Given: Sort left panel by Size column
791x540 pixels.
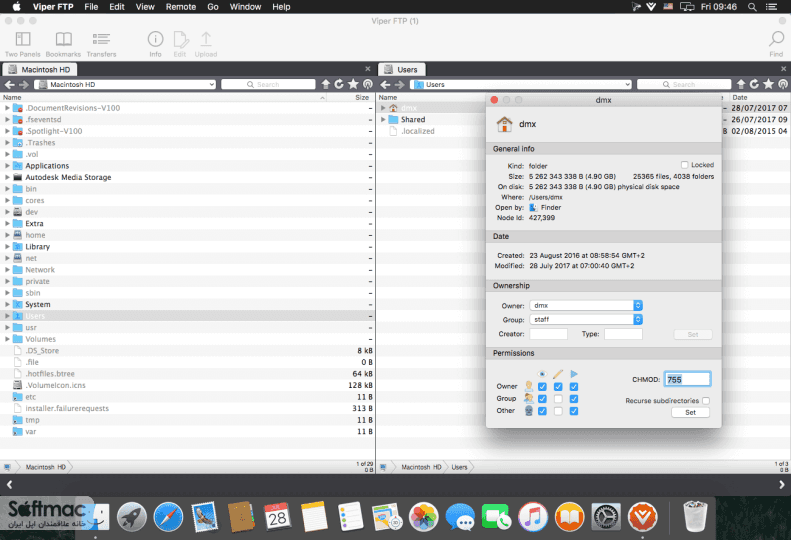Looking at the screenshot, I should [x=362, y=97].
